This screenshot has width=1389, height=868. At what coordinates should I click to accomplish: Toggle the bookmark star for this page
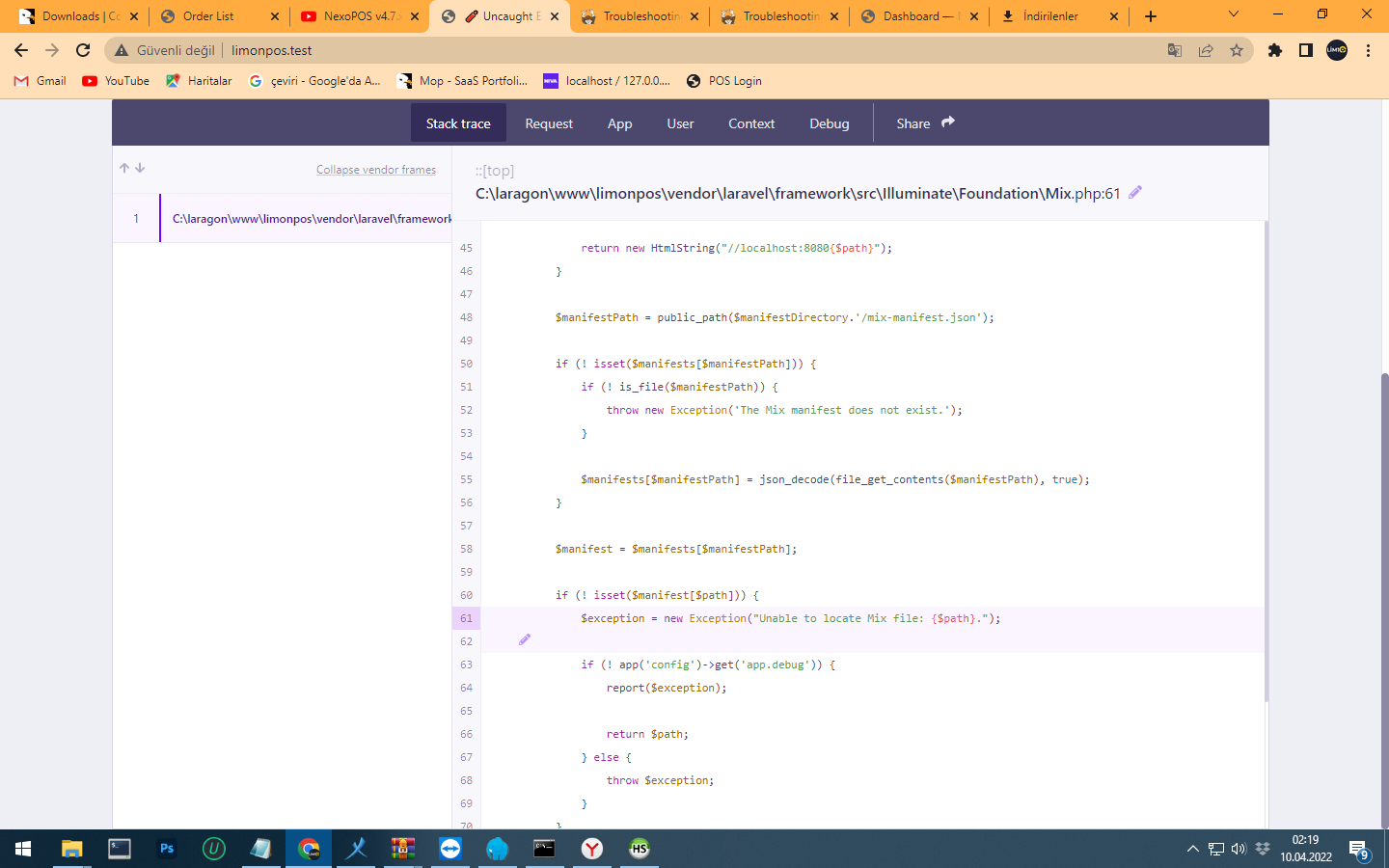coord(1236,50)
